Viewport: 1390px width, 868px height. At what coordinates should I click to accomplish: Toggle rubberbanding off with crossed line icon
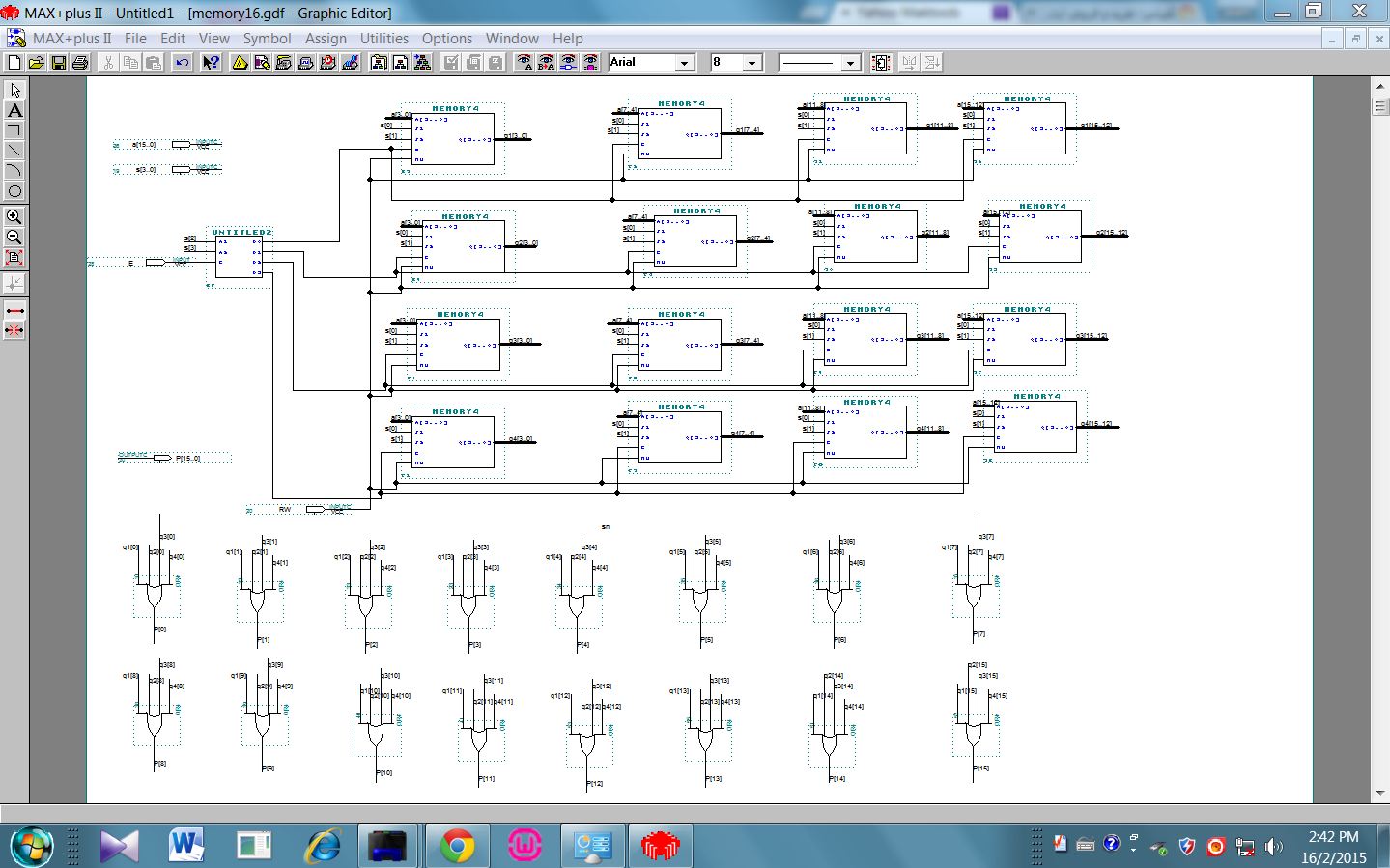point(14,330)
